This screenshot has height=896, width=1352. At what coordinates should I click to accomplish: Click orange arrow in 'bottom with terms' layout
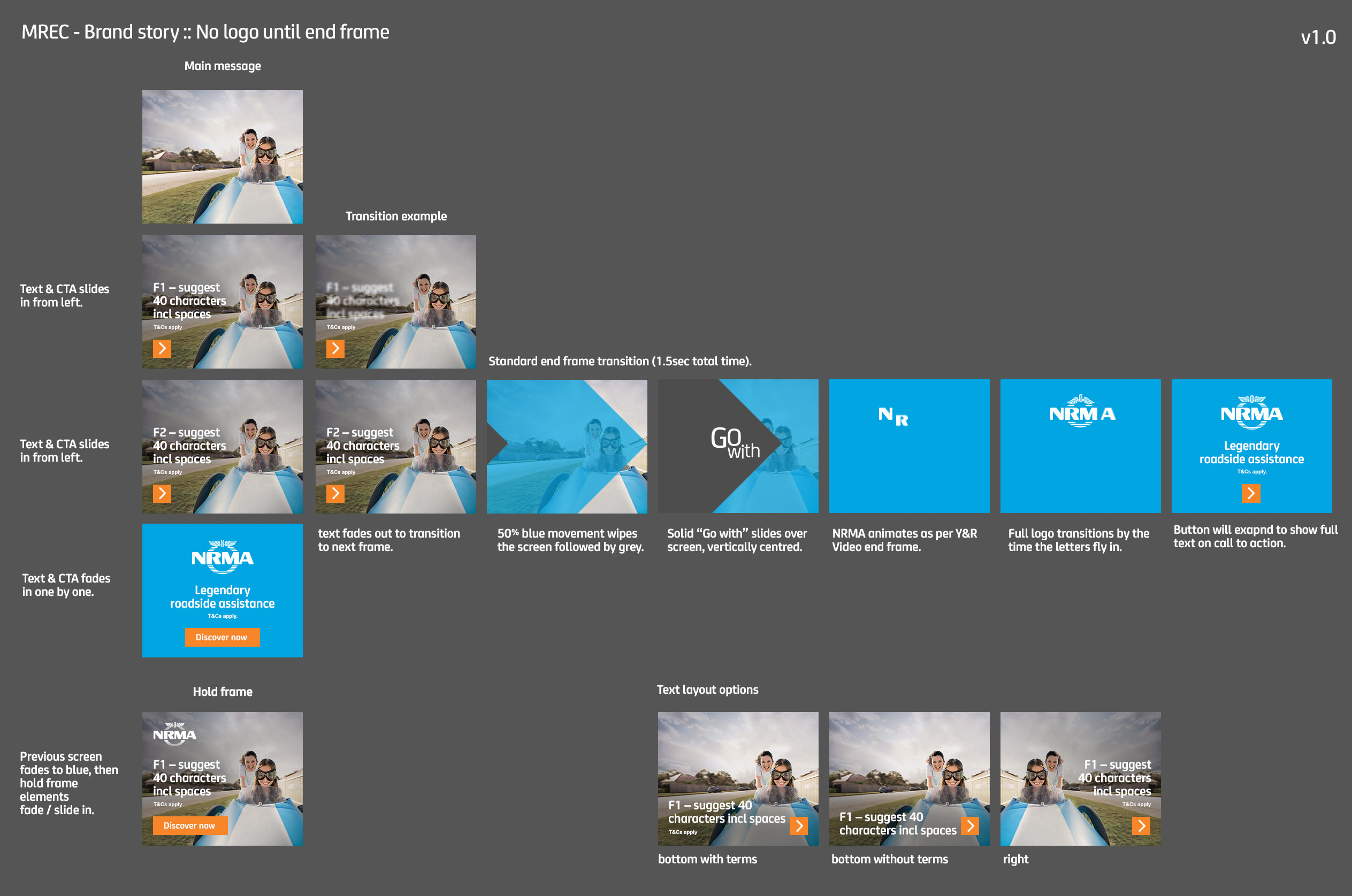click(x=799, y=826)
